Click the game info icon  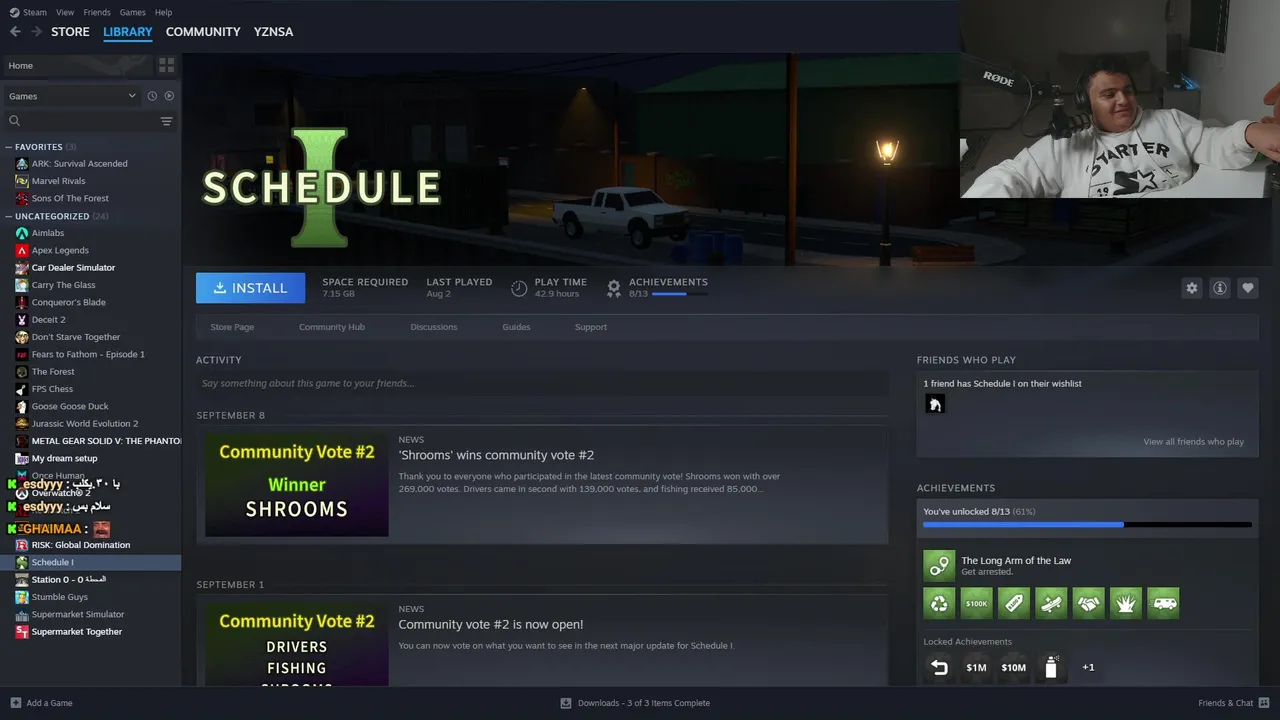(1219, 288)
